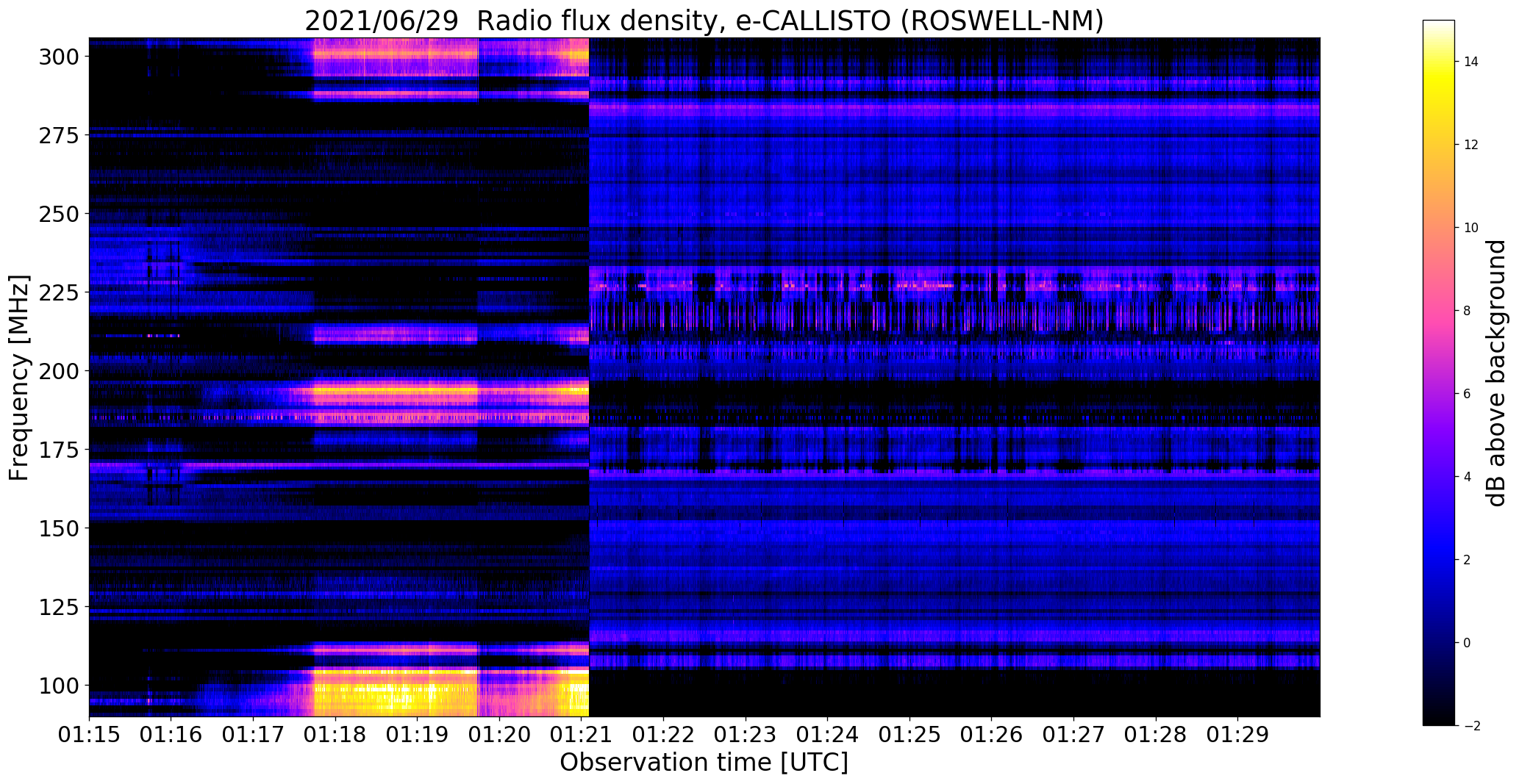Click the 01:26 time tick label

992,736
